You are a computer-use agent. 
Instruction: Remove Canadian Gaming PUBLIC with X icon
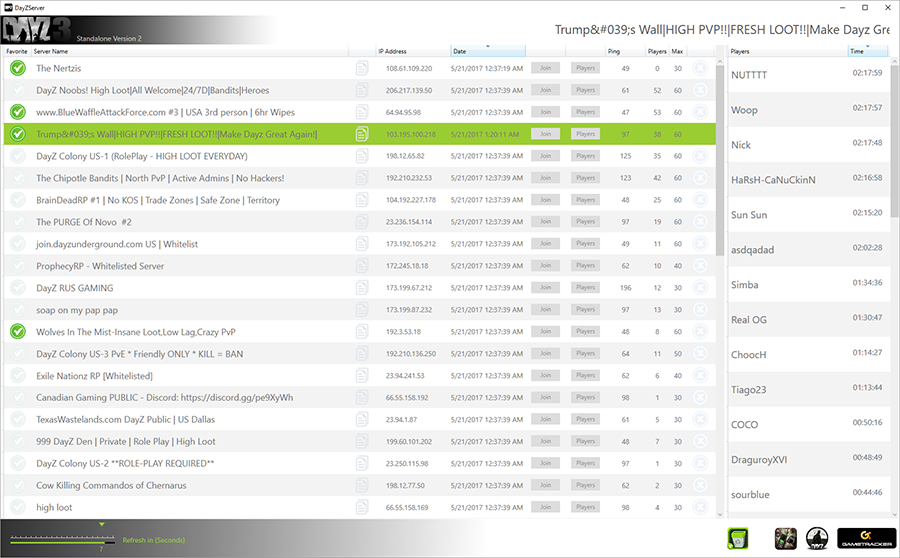(700, 398)
